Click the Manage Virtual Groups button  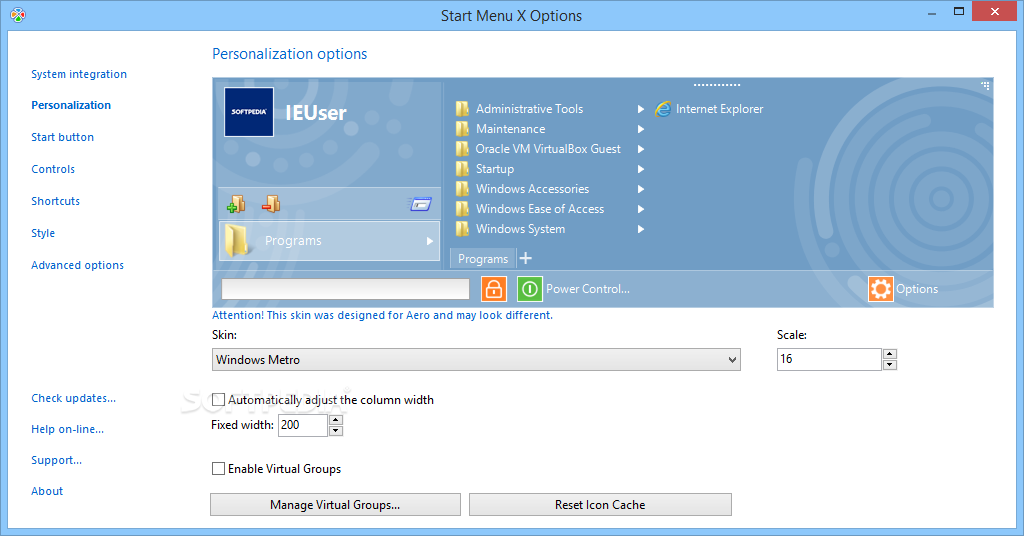[335, 505]
